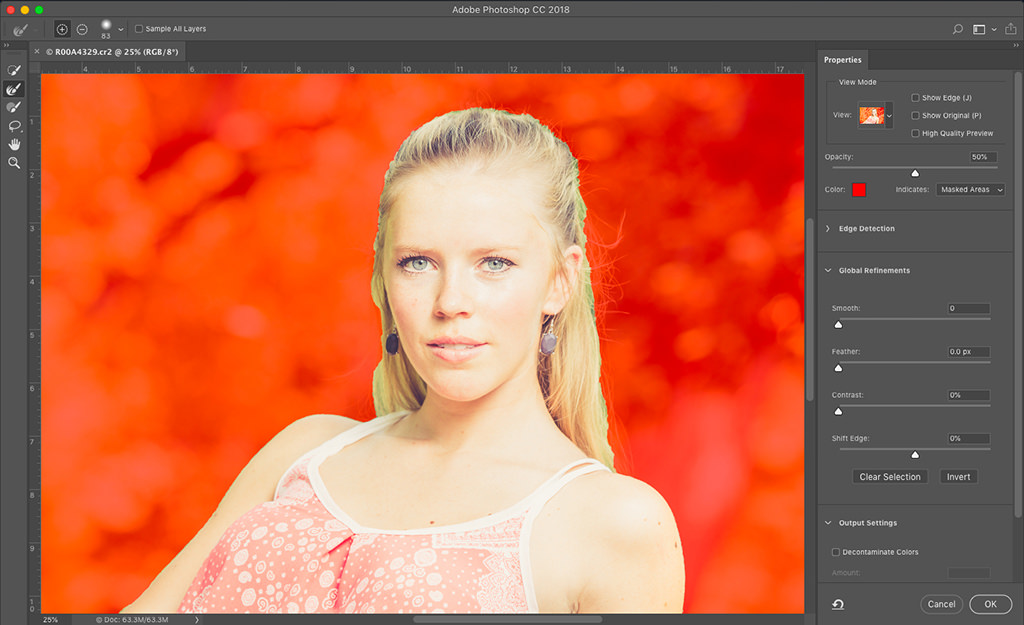The height and width of the screenshot is (625, 1024).
Task: Collapse the Output Settings section
Action: 828,522
